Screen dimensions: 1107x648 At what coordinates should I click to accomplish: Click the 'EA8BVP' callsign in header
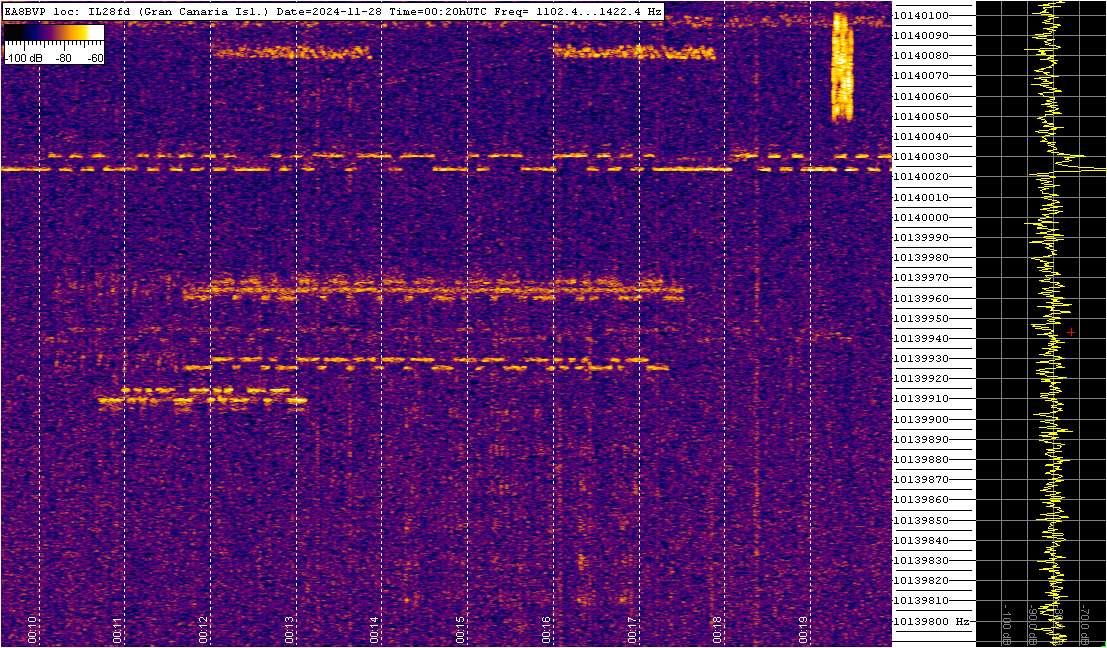(x=25, y=12)
